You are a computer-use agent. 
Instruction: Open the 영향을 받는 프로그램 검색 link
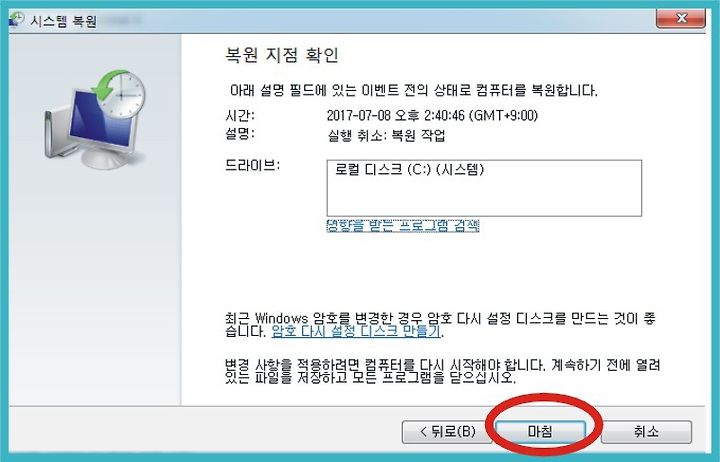[x=403, y=225]
